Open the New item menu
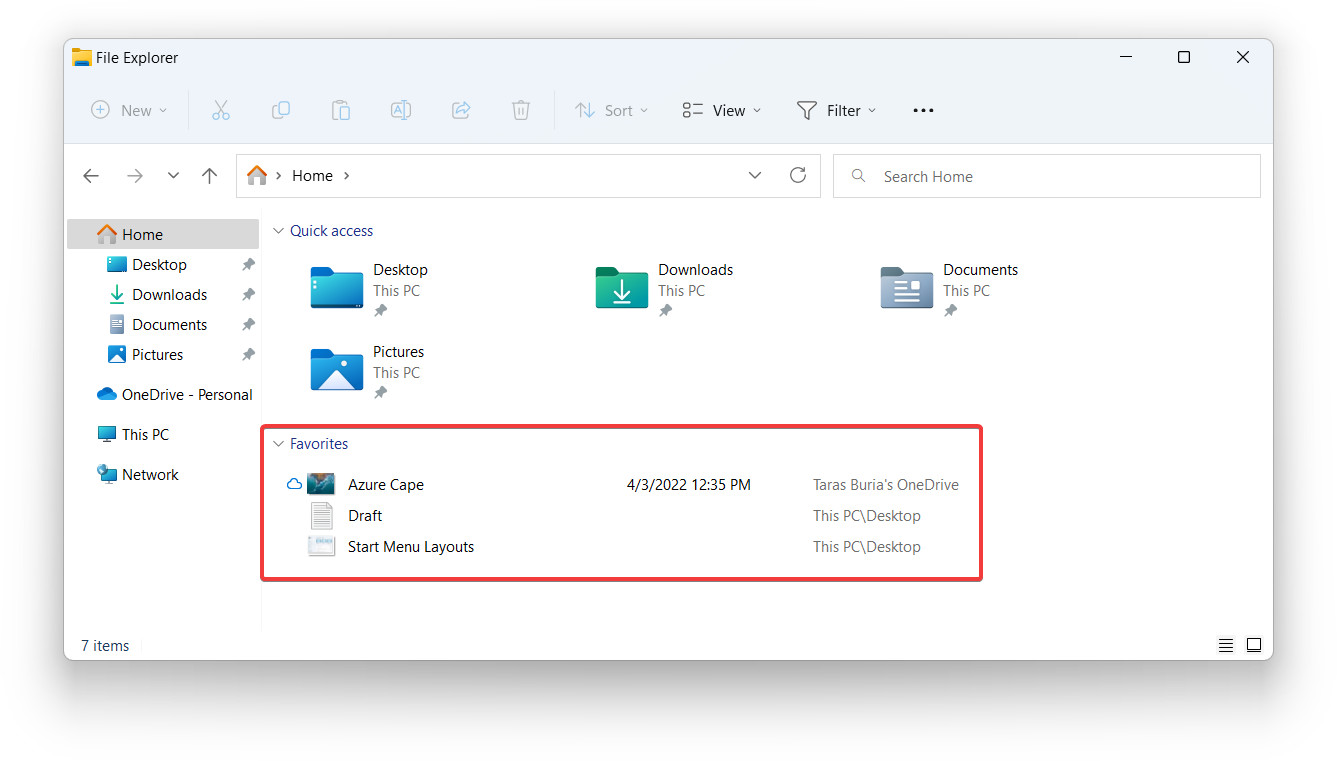The image size is (1337, 761). (x=128, y=110)
